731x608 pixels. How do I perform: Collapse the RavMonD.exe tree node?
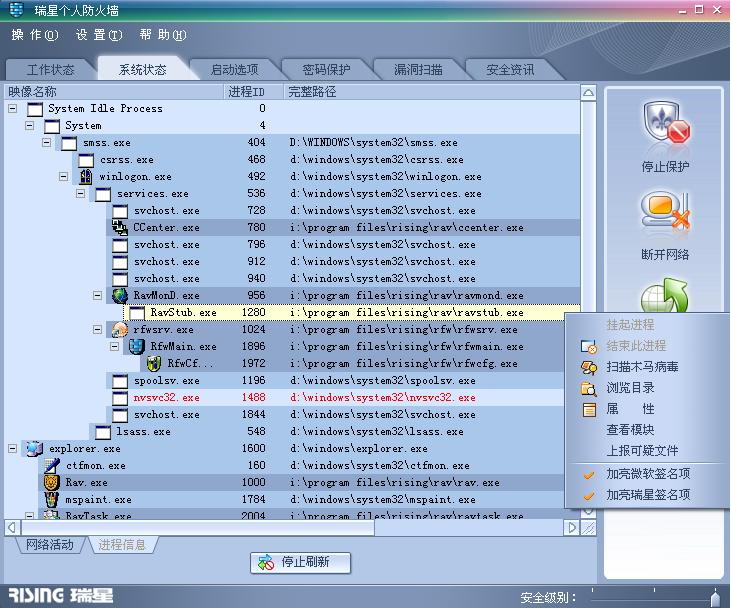coord(97,295)
